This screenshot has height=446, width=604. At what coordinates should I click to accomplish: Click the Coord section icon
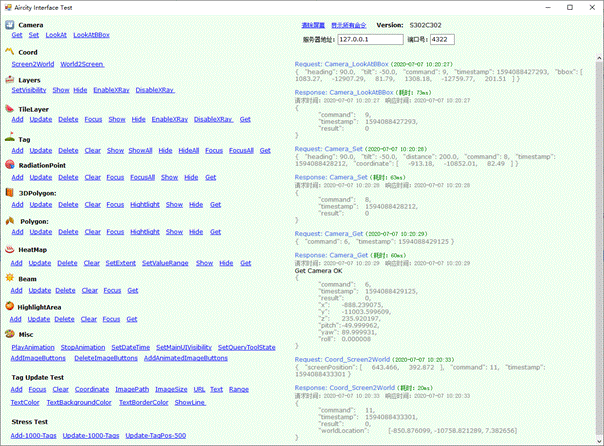(x=10, y=51)
